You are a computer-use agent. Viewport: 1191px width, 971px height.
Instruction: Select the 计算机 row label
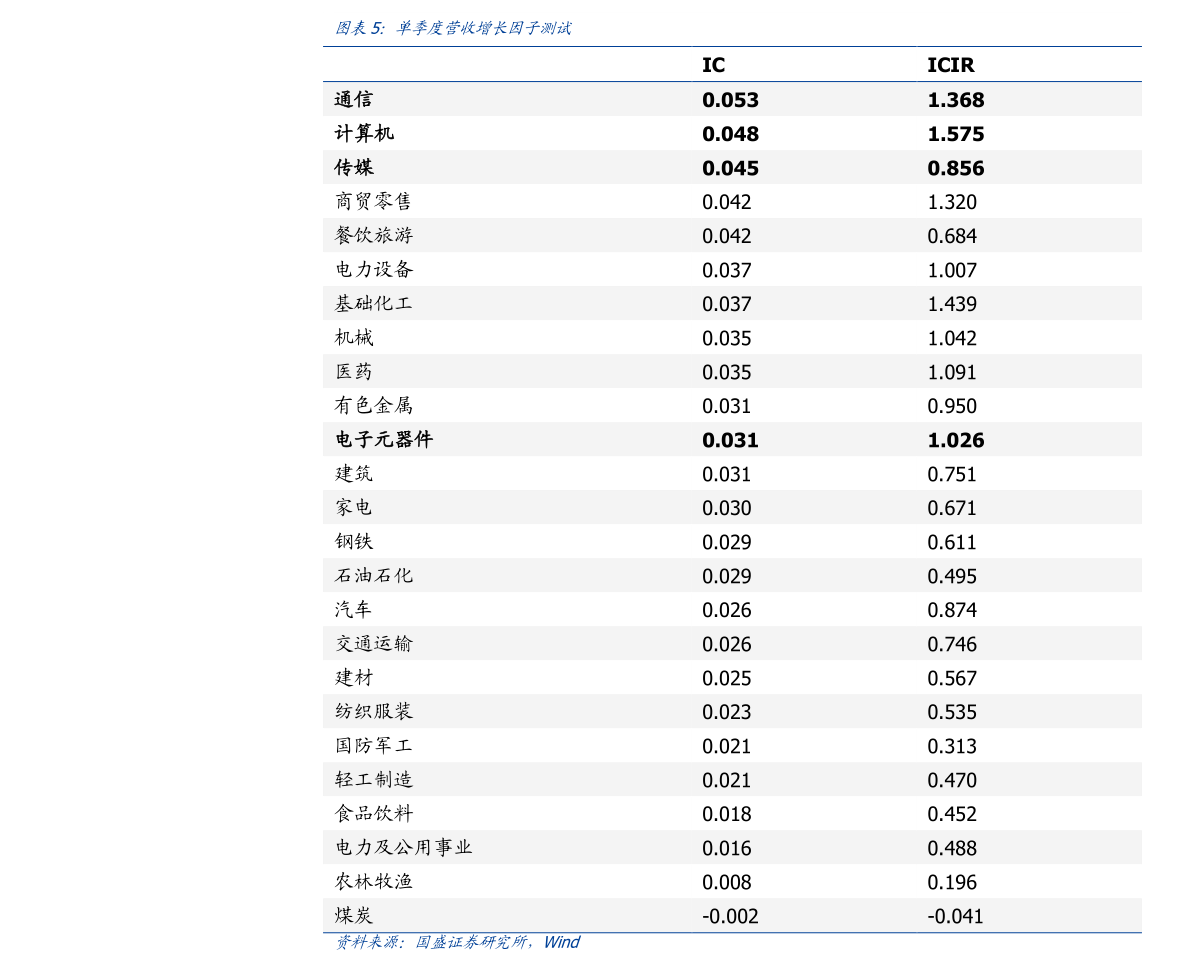(x=362, y=133)
